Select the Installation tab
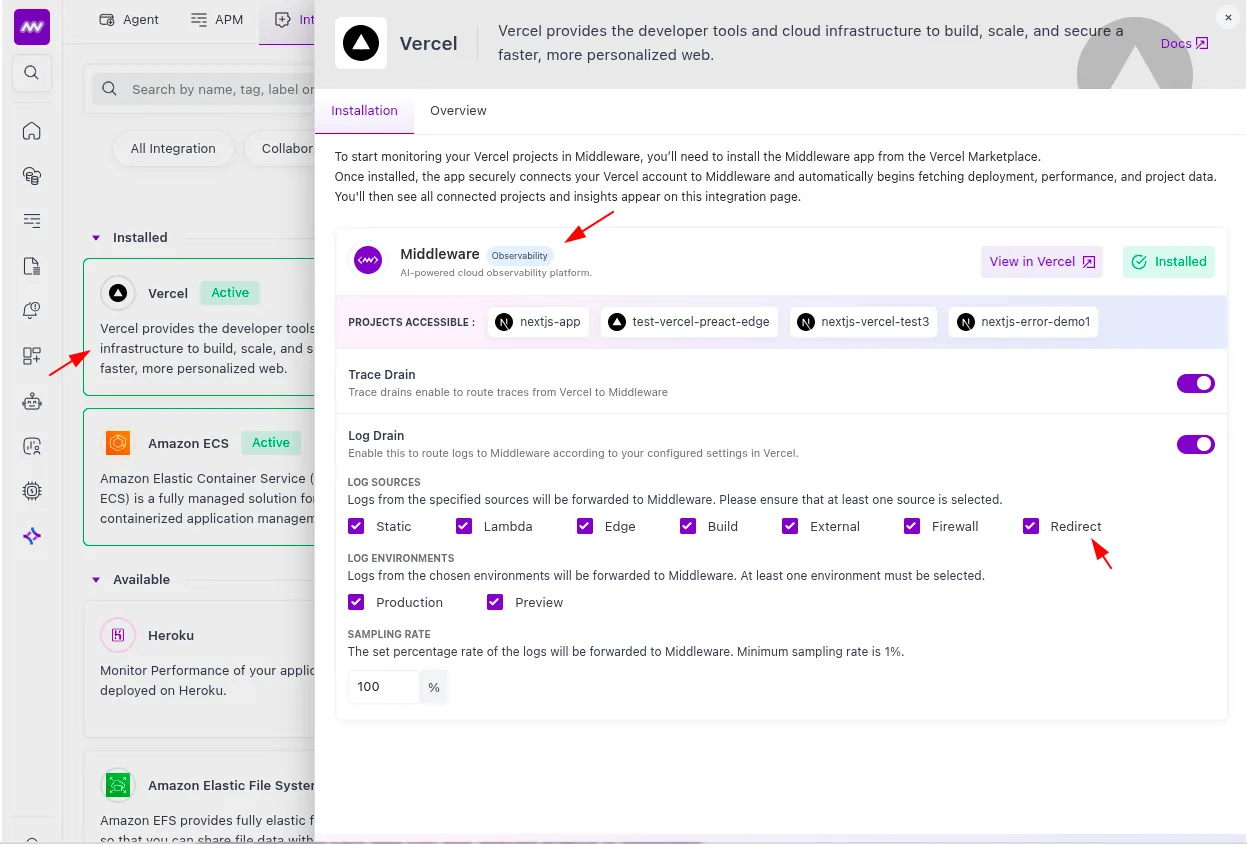The width and height of the screenshot is (1247, 844). (364, 111)
